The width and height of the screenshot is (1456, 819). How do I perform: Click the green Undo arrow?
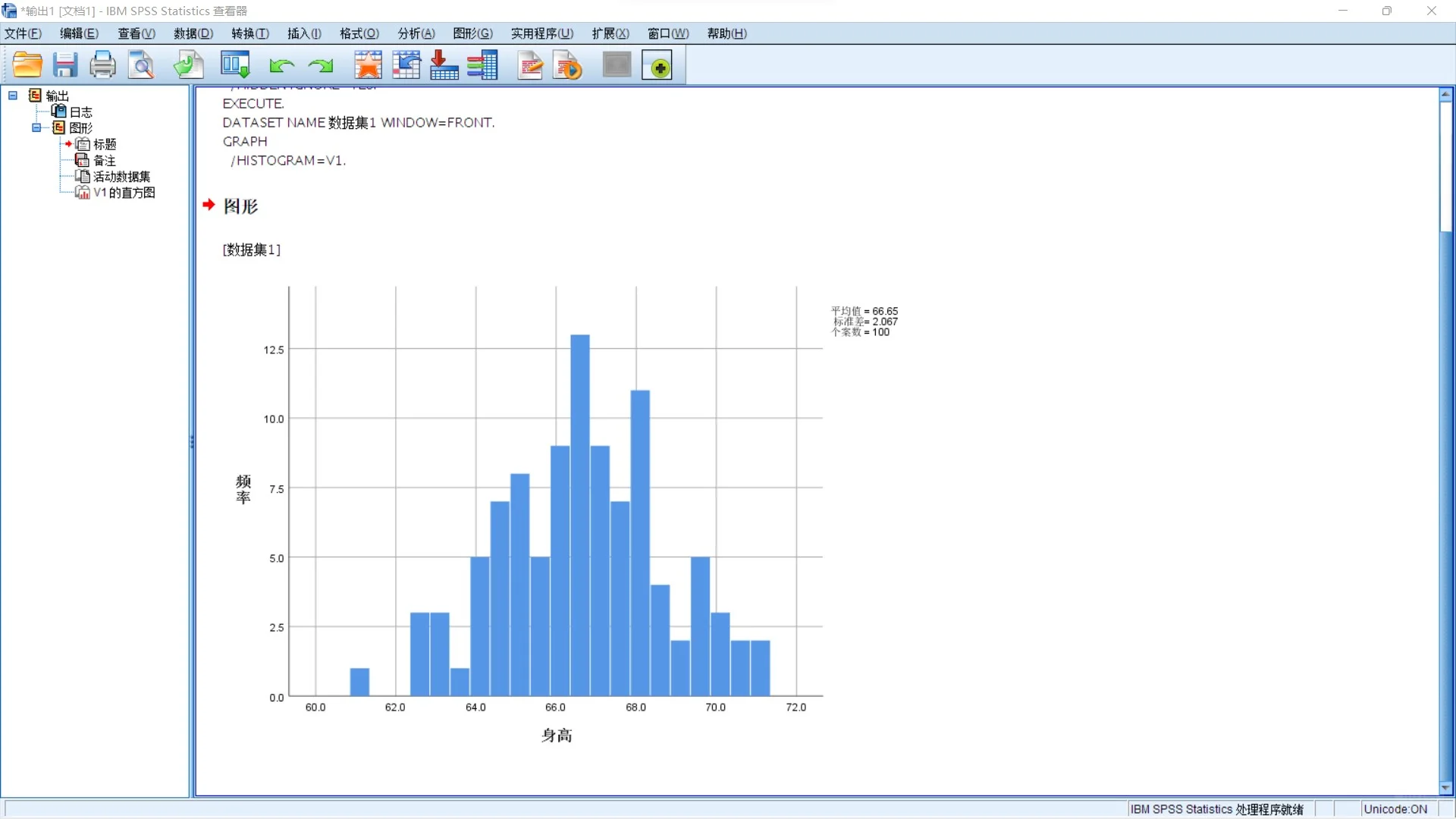pos(281,66)
